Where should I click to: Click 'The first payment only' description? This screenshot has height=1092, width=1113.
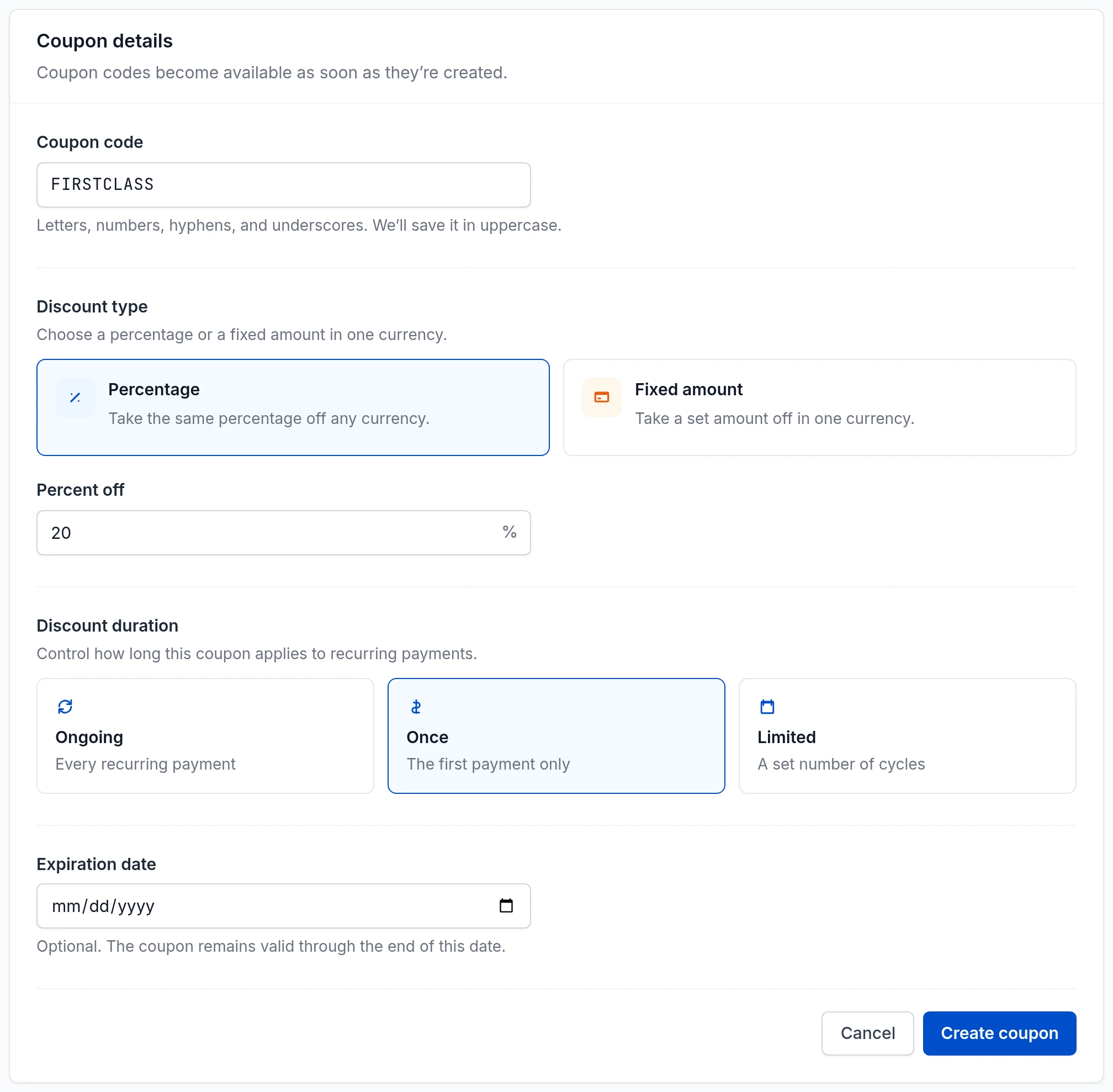488,764
